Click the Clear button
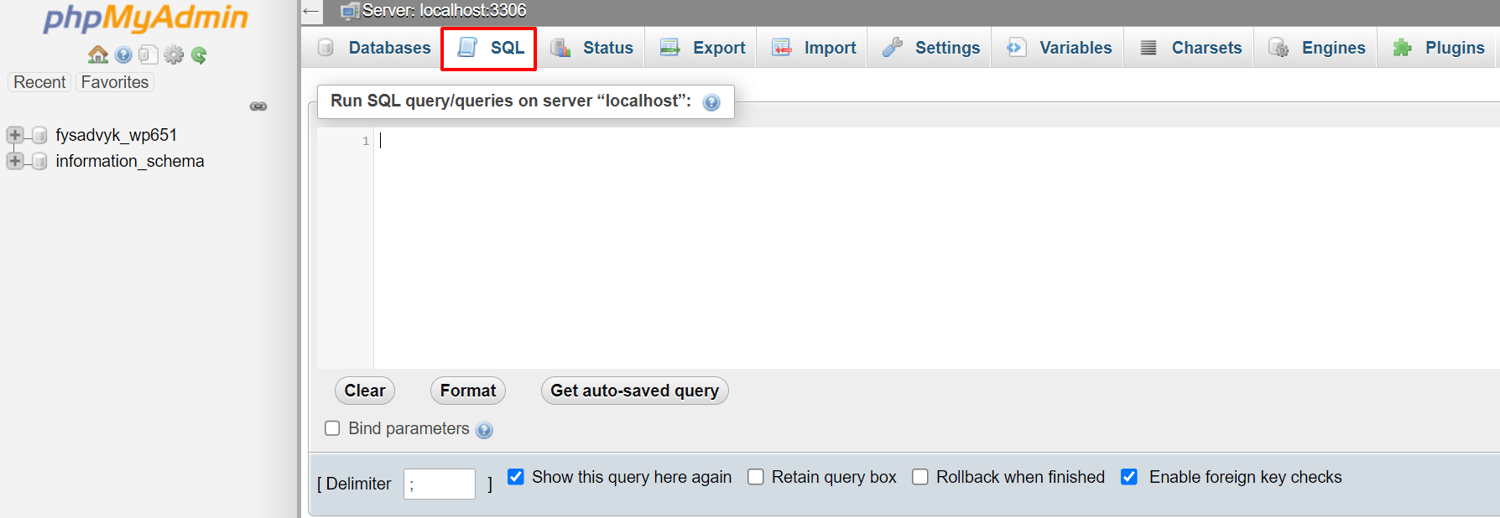Viewport: 1500px width, 518px height. point(365,391)
